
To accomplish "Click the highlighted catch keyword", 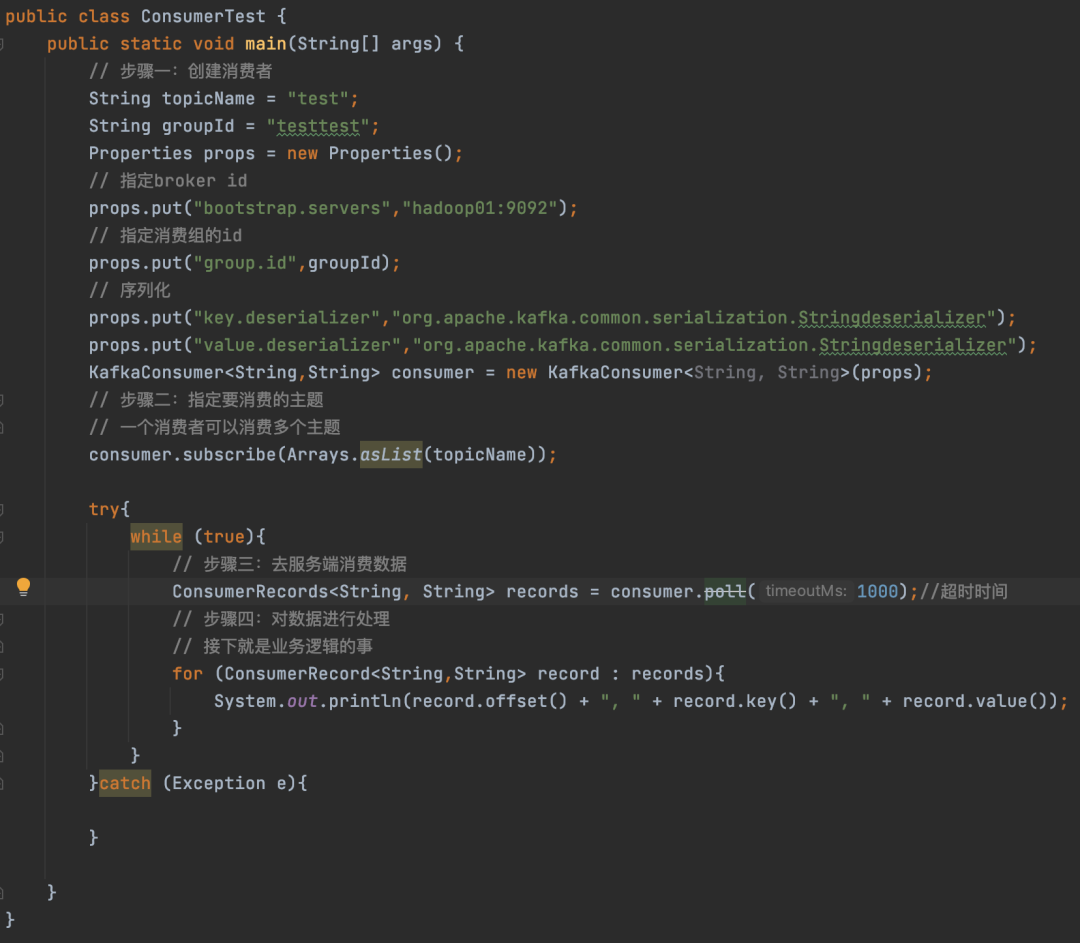I will coord(125,783).
